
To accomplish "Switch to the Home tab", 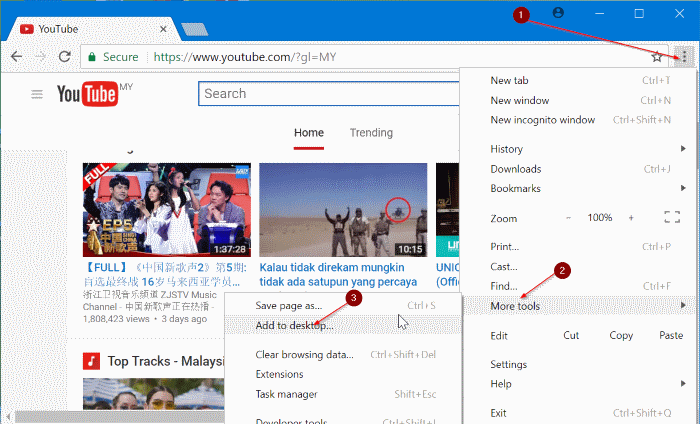I will (x=309, y=133).
